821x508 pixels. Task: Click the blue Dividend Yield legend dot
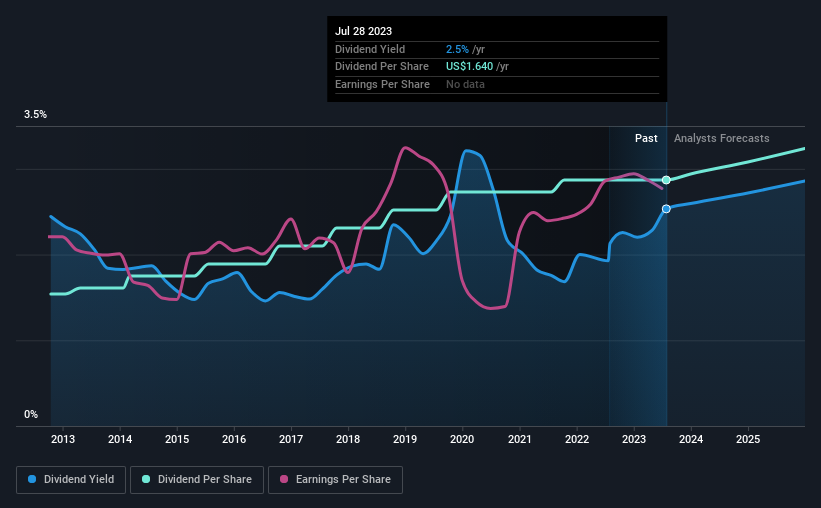(32, 479)
